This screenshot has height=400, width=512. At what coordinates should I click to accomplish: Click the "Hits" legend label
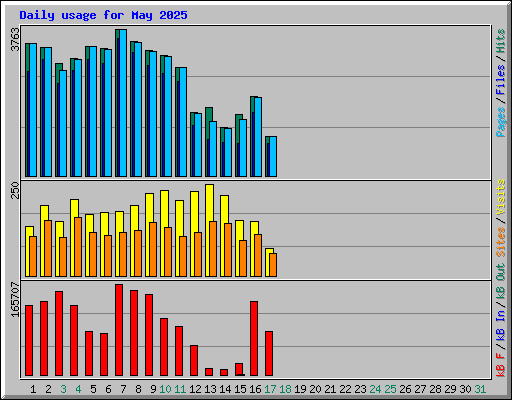(500, 41)
